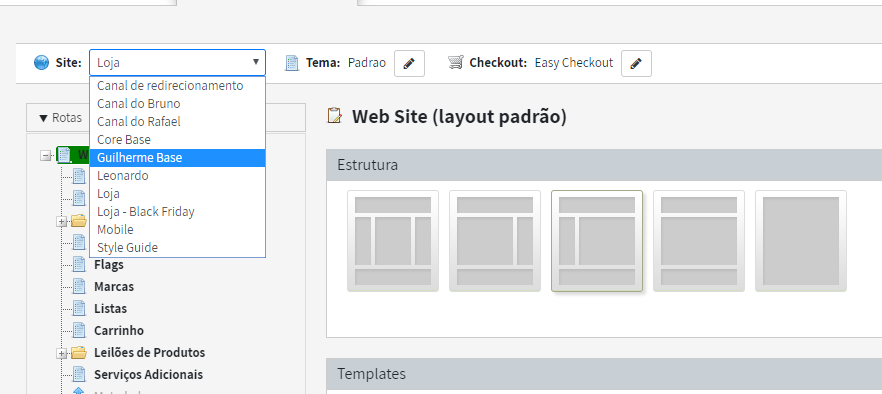Viewport: 882px width, 394px height.
Task: Select Leilões de Produtos tree item
Action: click(x=149, y=352)
